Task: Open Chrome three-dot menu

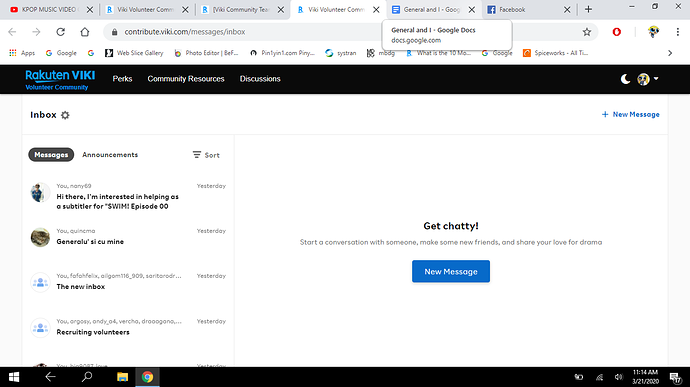Action: (x=678, y=32)
